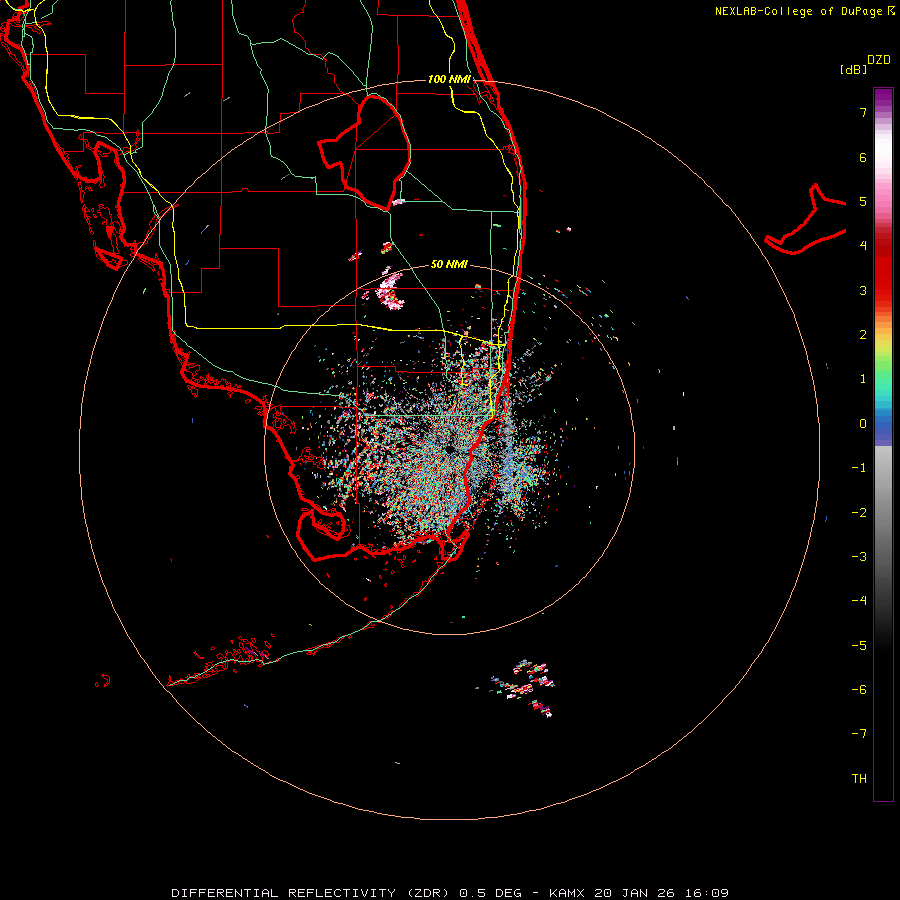The width and height of the screenshot is (900, 900).
Task: Click the -6 tick label on the scale
Action: click(x=859, y=690)
